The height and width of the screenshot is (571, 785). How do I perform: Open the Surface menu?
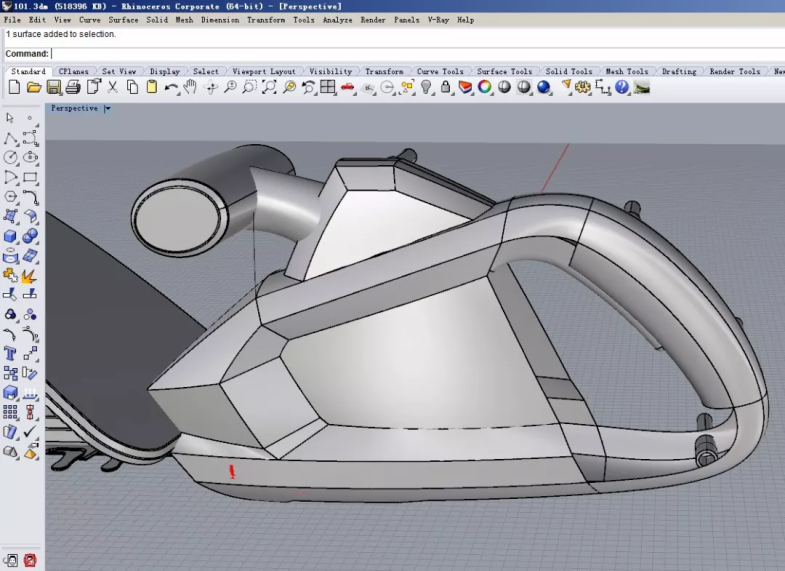pos(123,20)
